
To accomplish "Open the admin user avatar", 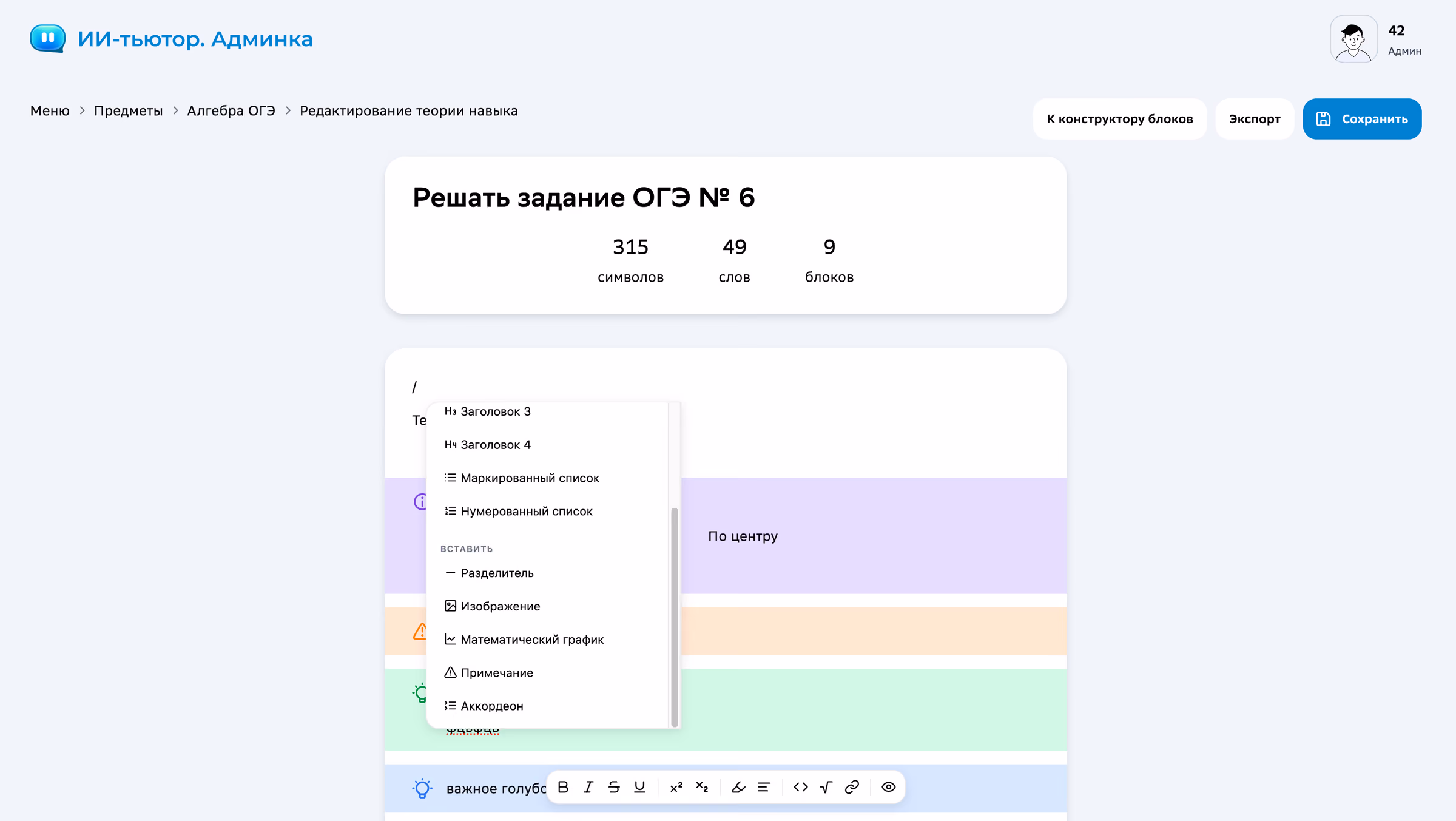I will pos(1353,39).
